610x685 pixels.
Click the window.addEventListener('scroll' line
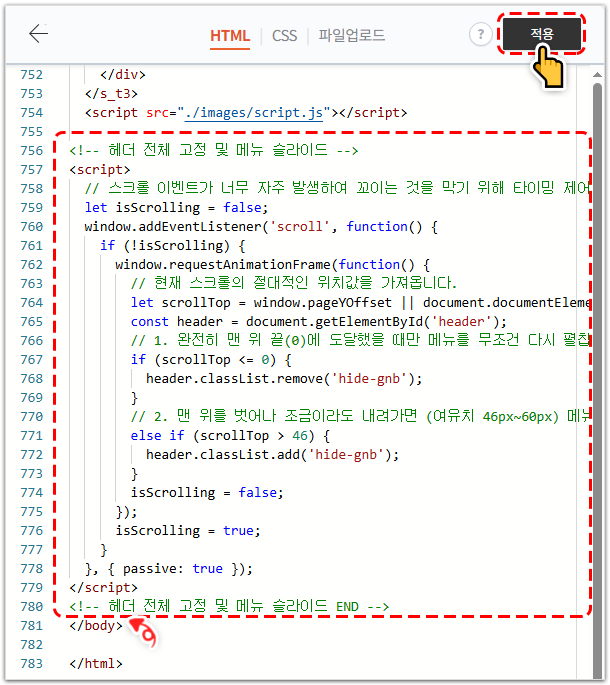(261, 227)
